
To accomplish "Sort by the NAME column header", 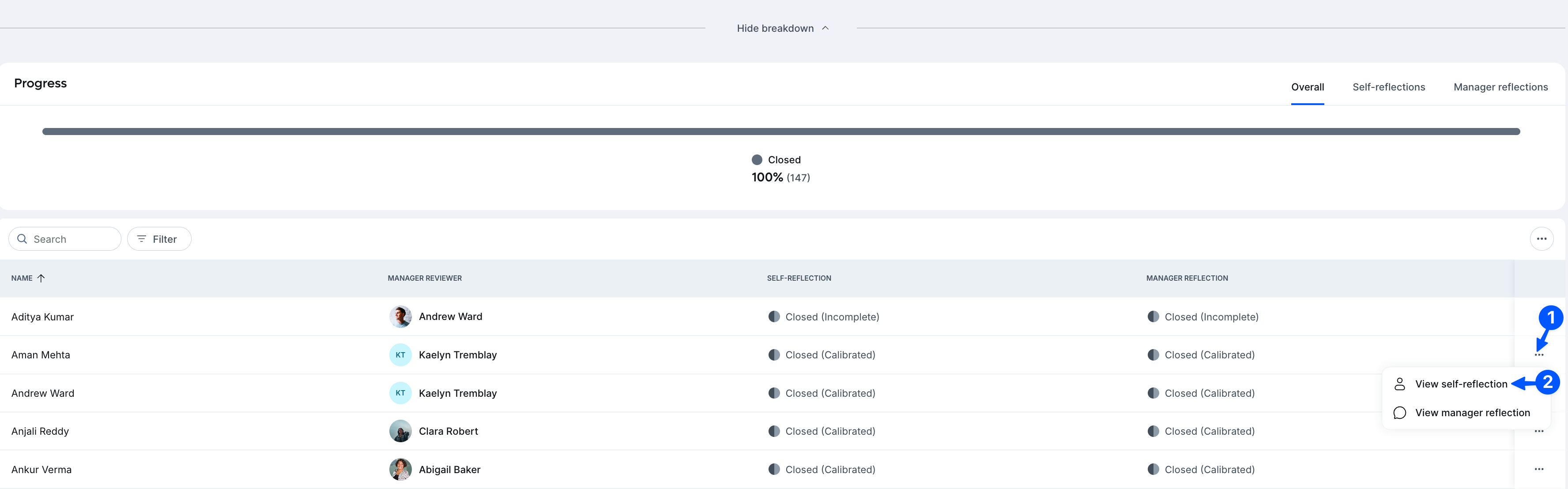I will coord(22,278).
